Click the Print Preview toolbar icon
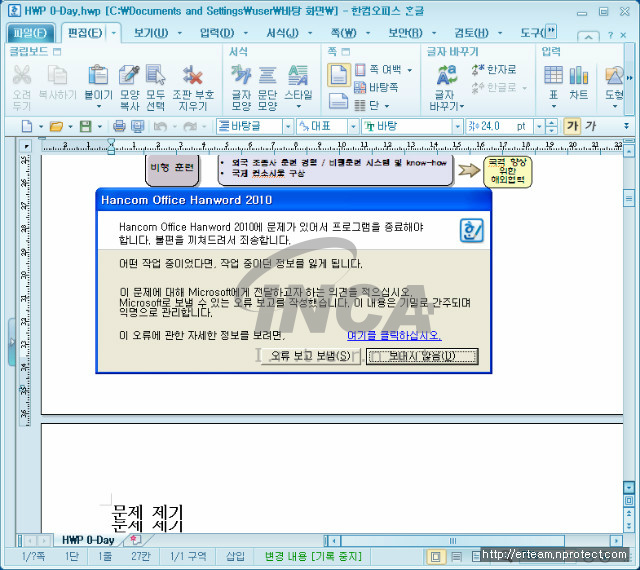 click(x=138, y=126)
